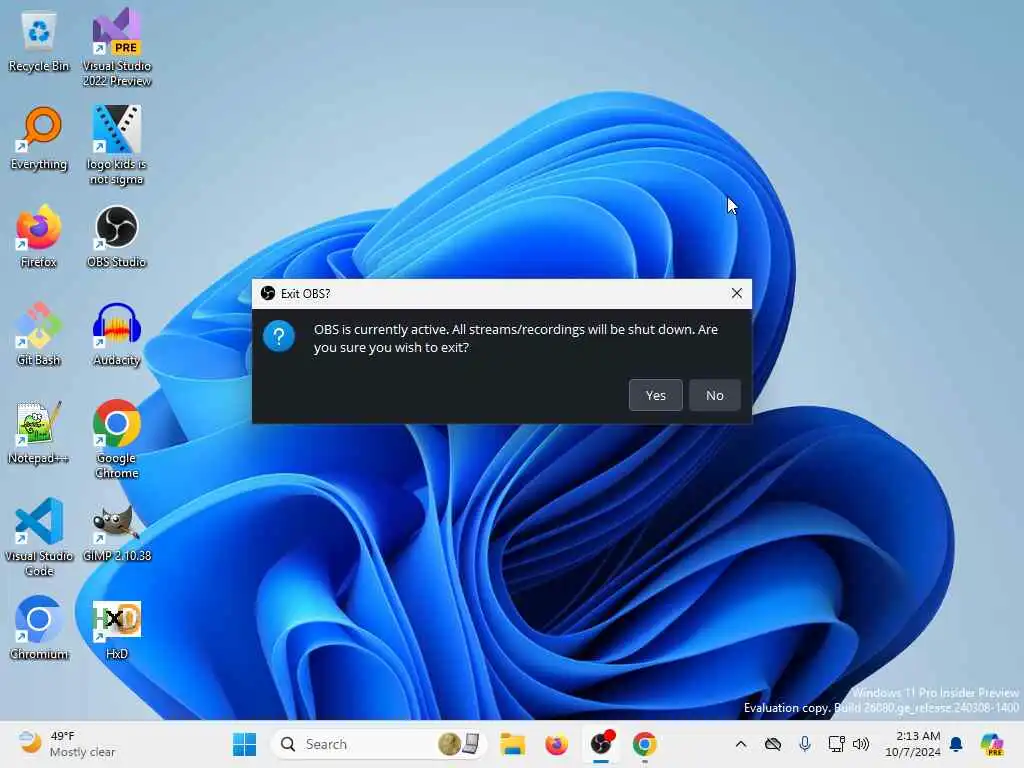Open the notifications bell icon
This screenshot has height=768, width=1024.
pyautogui.click(x=957, y=744)
